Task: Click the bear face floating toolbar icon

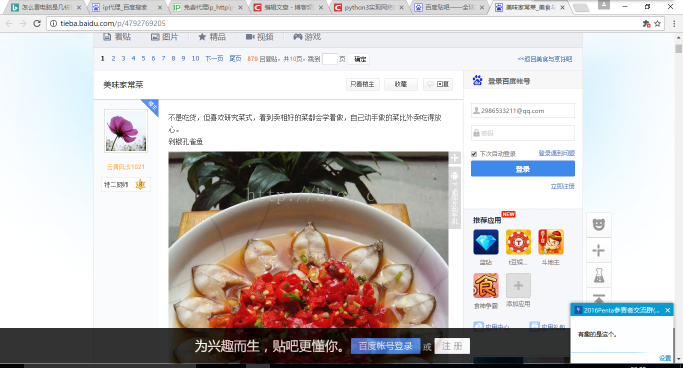Action: (x=599, y=225)
